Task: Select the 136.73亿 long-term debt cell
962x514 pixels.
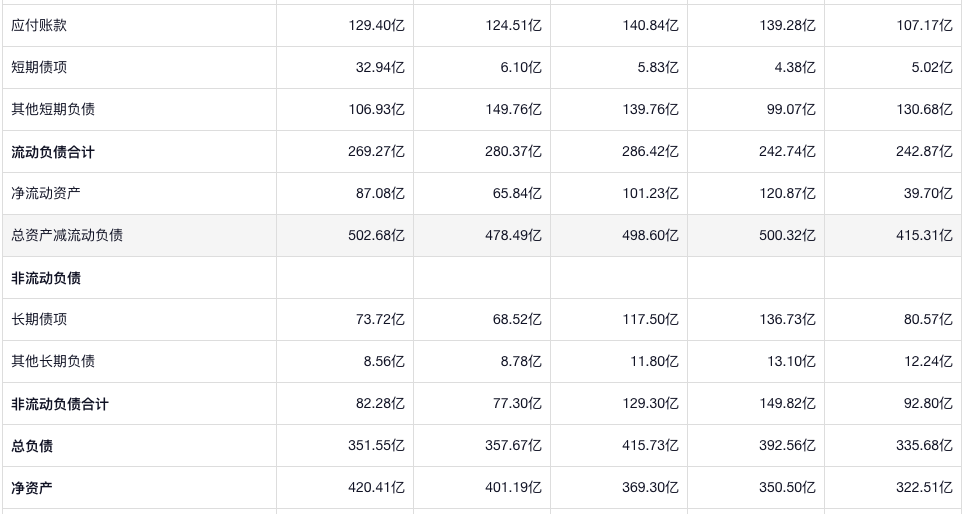Action: pyautogui.click(x=787, y=319)
